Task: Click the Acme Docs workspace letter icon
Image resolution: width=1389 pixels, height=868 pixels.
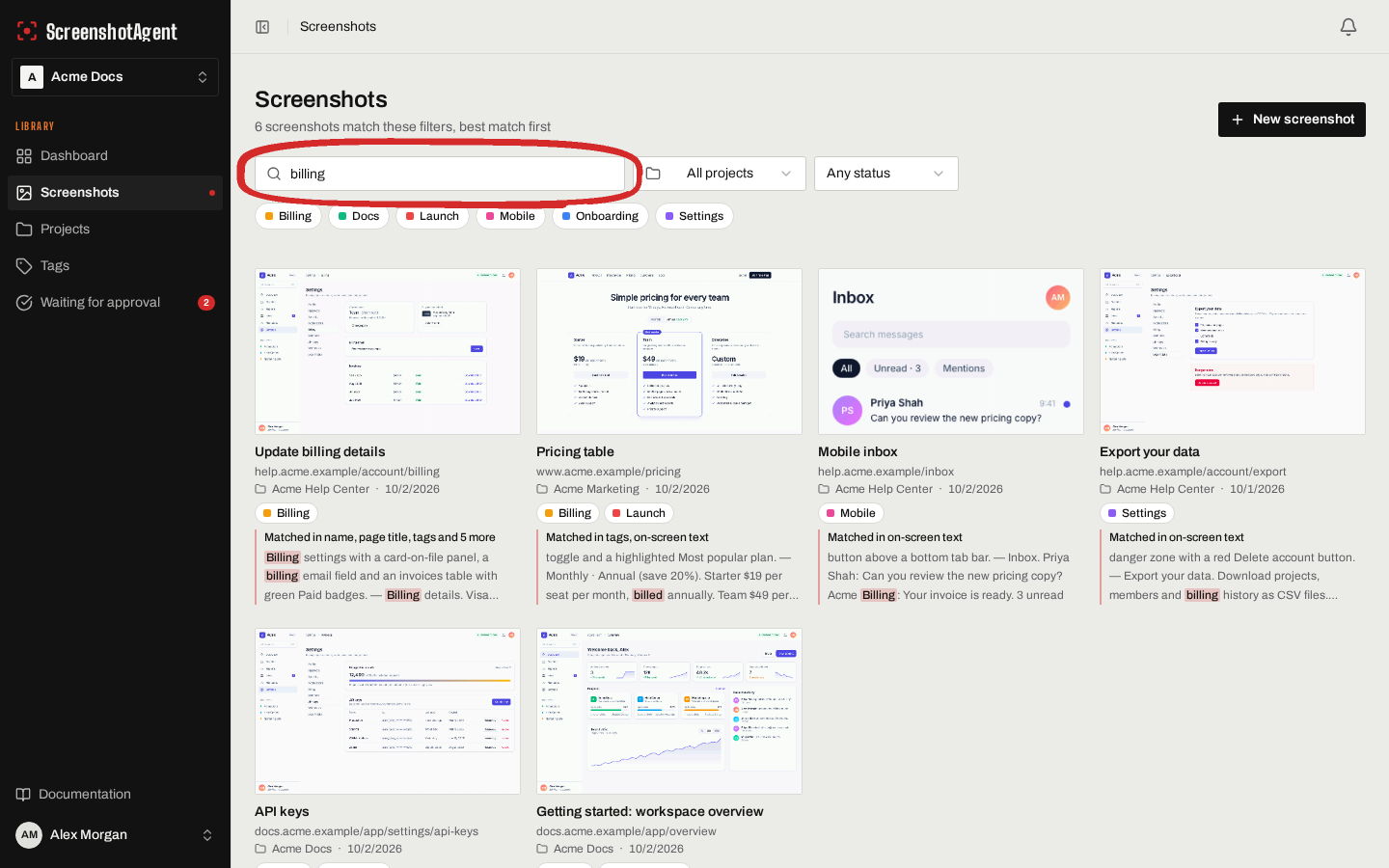Action: point(32,77)
